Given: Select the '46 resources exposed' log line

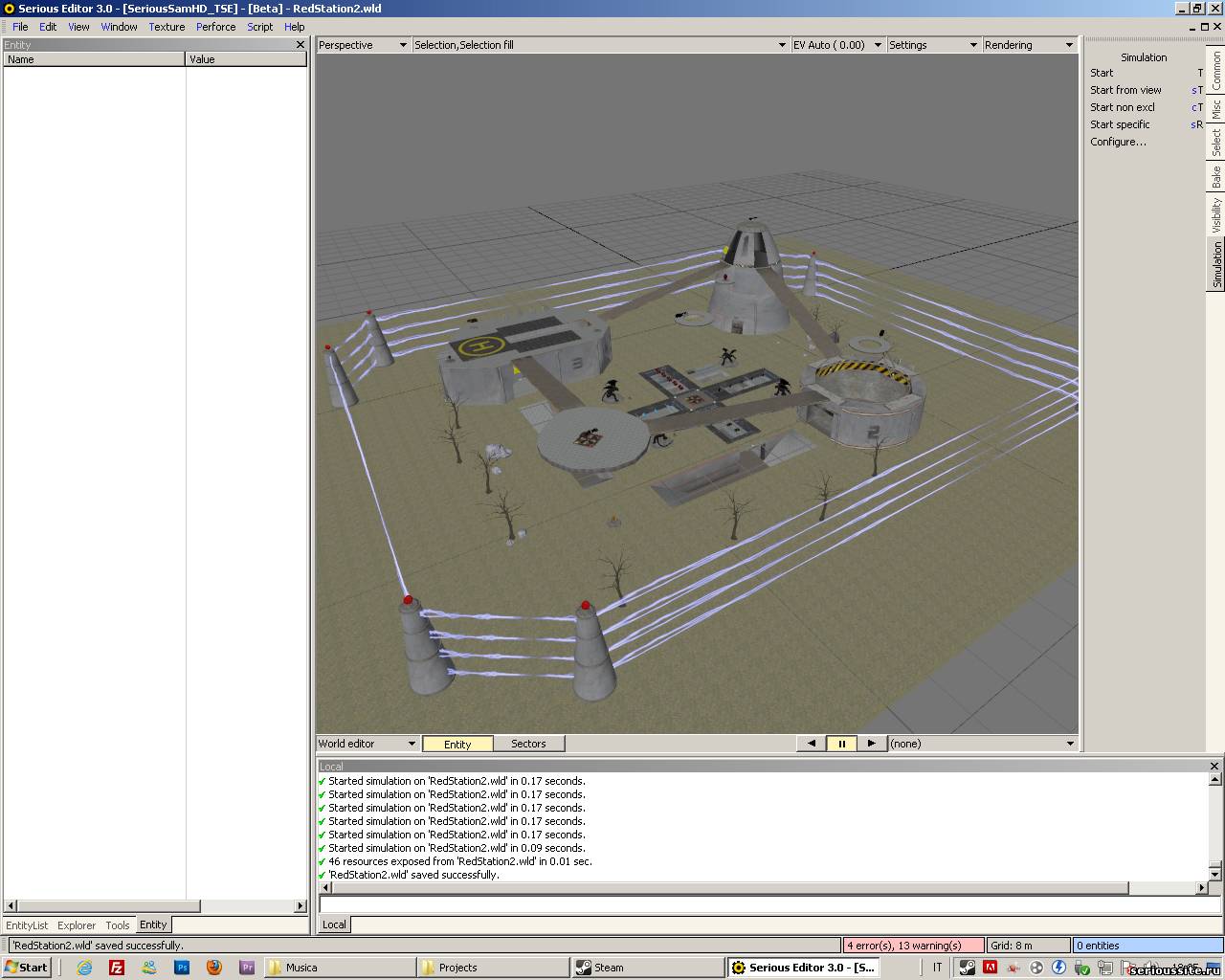Looking at the screenshot, I should (460, 861).
